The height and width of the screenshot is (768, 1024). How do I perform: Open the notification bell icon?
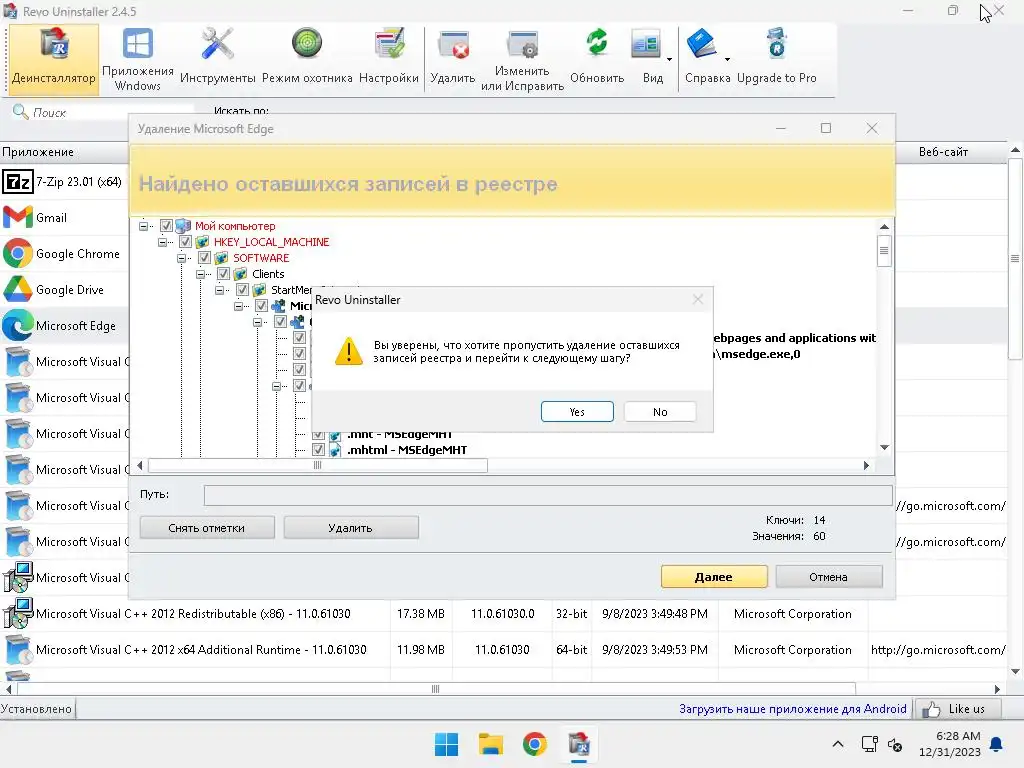997,744
